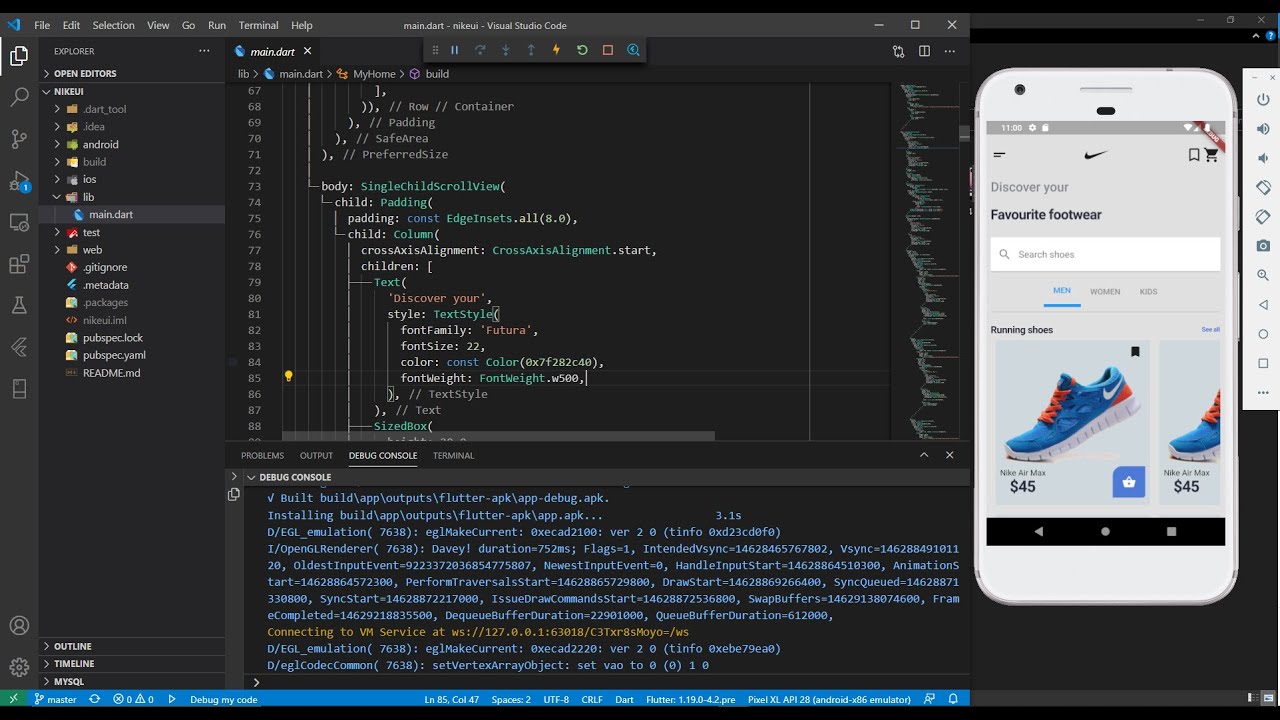Click the emulator camera screenshot button
Viewport: 1280px width, 720px height.
point(1263,245)
